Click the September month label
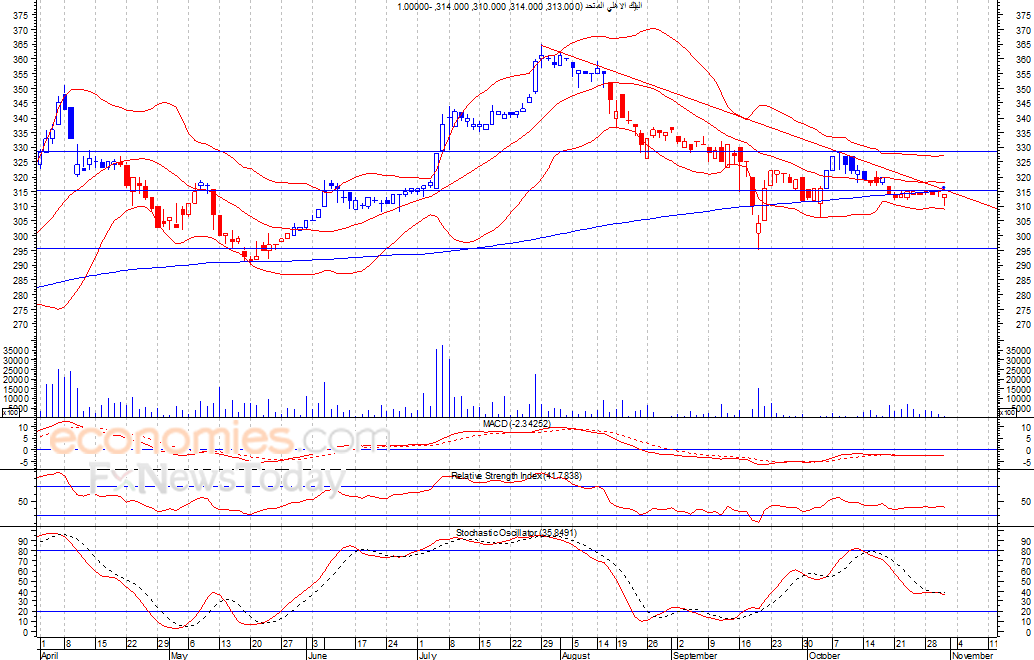Image resolution: width=1034 pixels, height=660 pixels. 694,655
